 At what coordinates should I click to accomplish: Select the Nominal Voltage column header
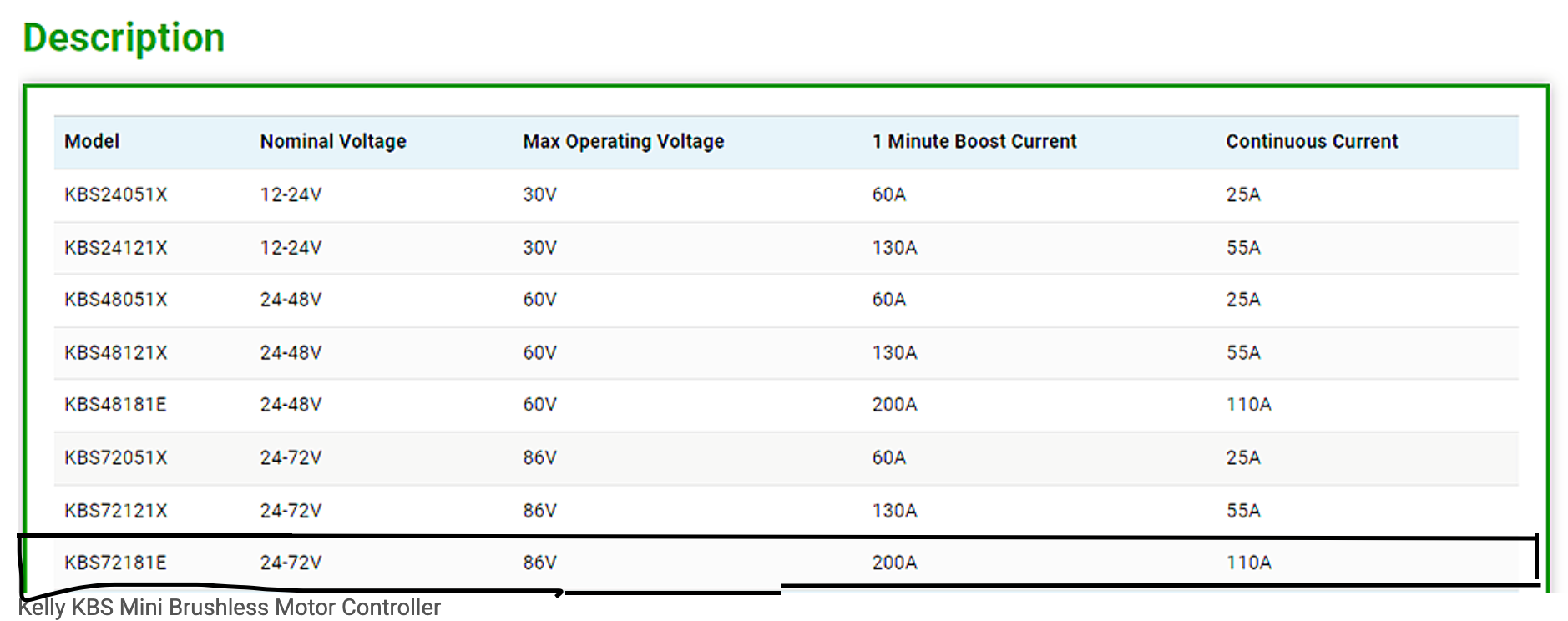[x=333, y=142]
